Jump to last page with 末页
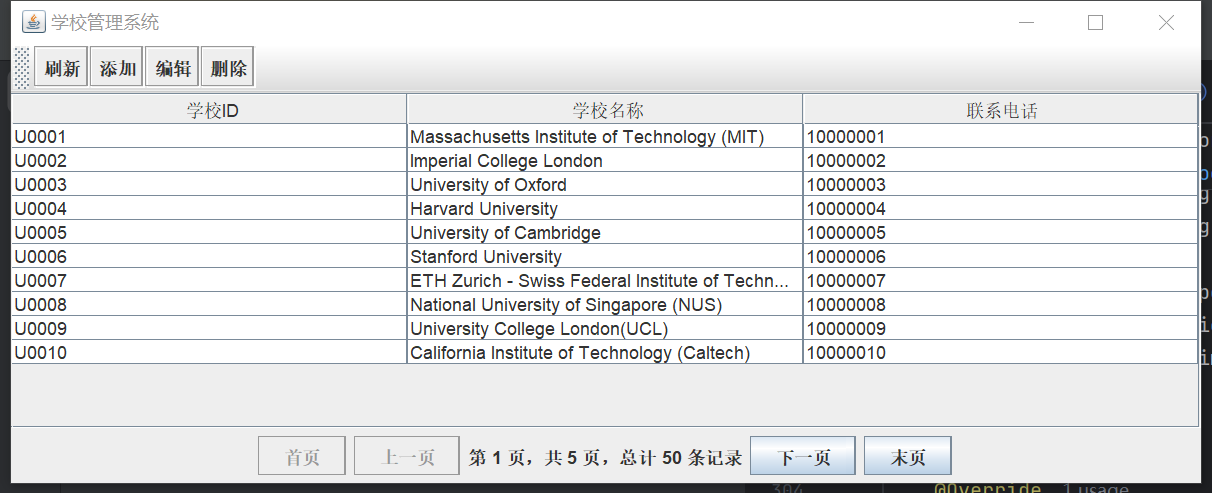This screenshot has width=1212, height=493. (x=908, y=456)
